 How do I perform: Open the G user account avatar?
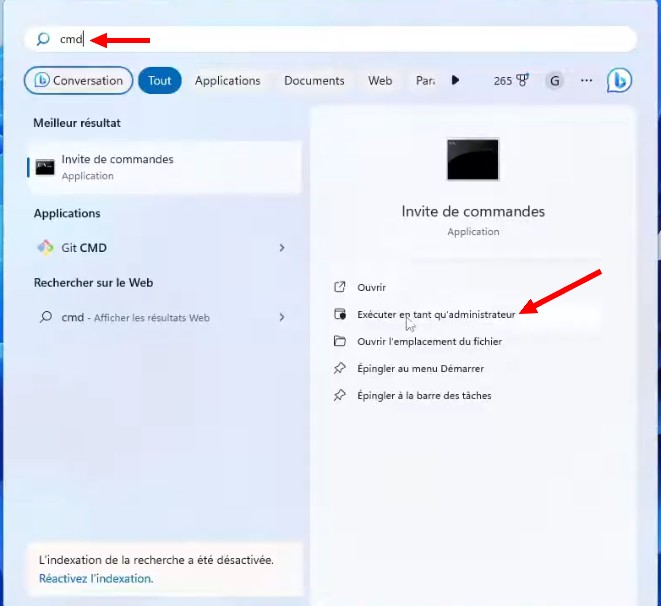[x=554, y=81]
